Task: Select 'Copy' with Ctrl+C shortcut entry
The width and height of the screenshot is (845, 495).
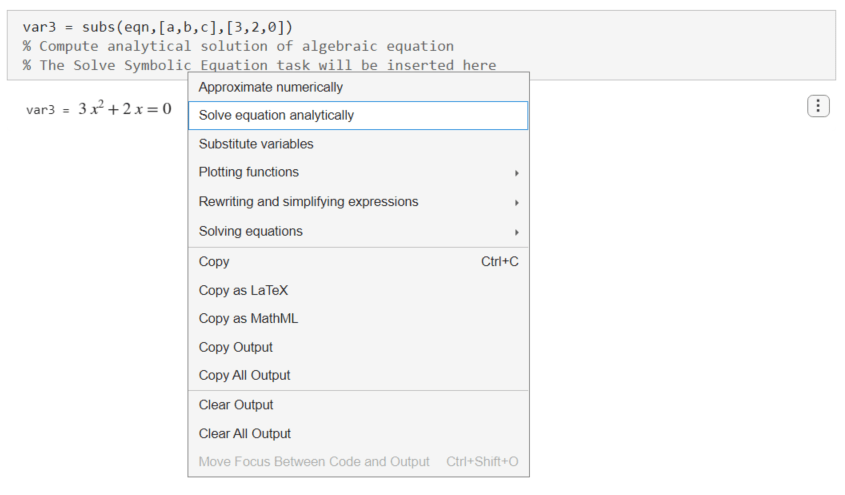Action: pos(214,261)
